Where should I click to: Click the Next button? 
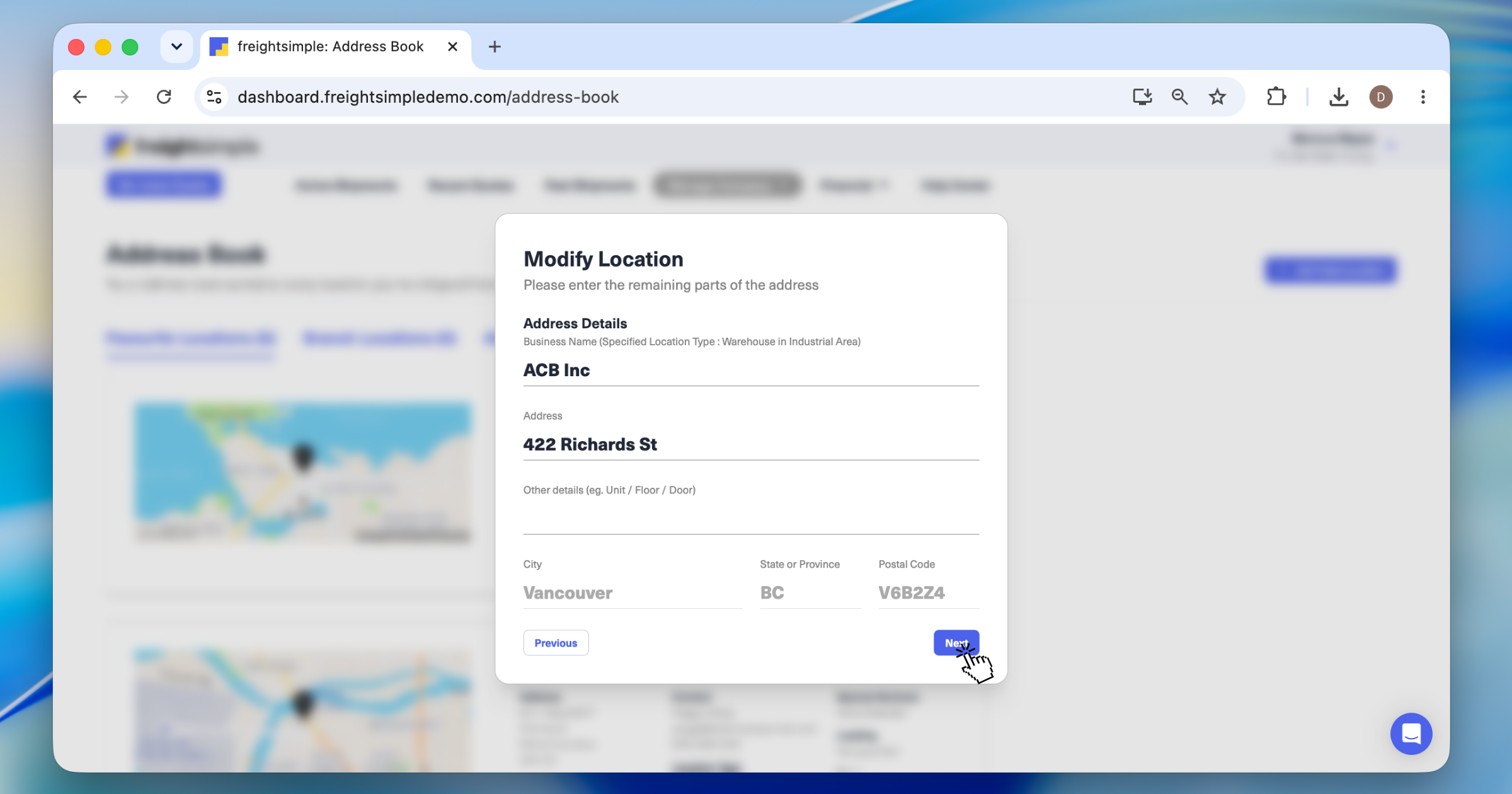(956, 643)
